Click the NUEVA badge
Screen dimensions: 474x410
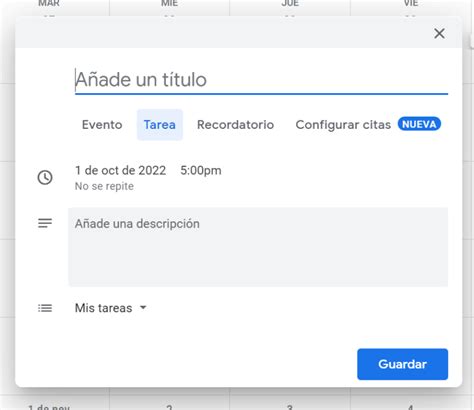[419, 124]
